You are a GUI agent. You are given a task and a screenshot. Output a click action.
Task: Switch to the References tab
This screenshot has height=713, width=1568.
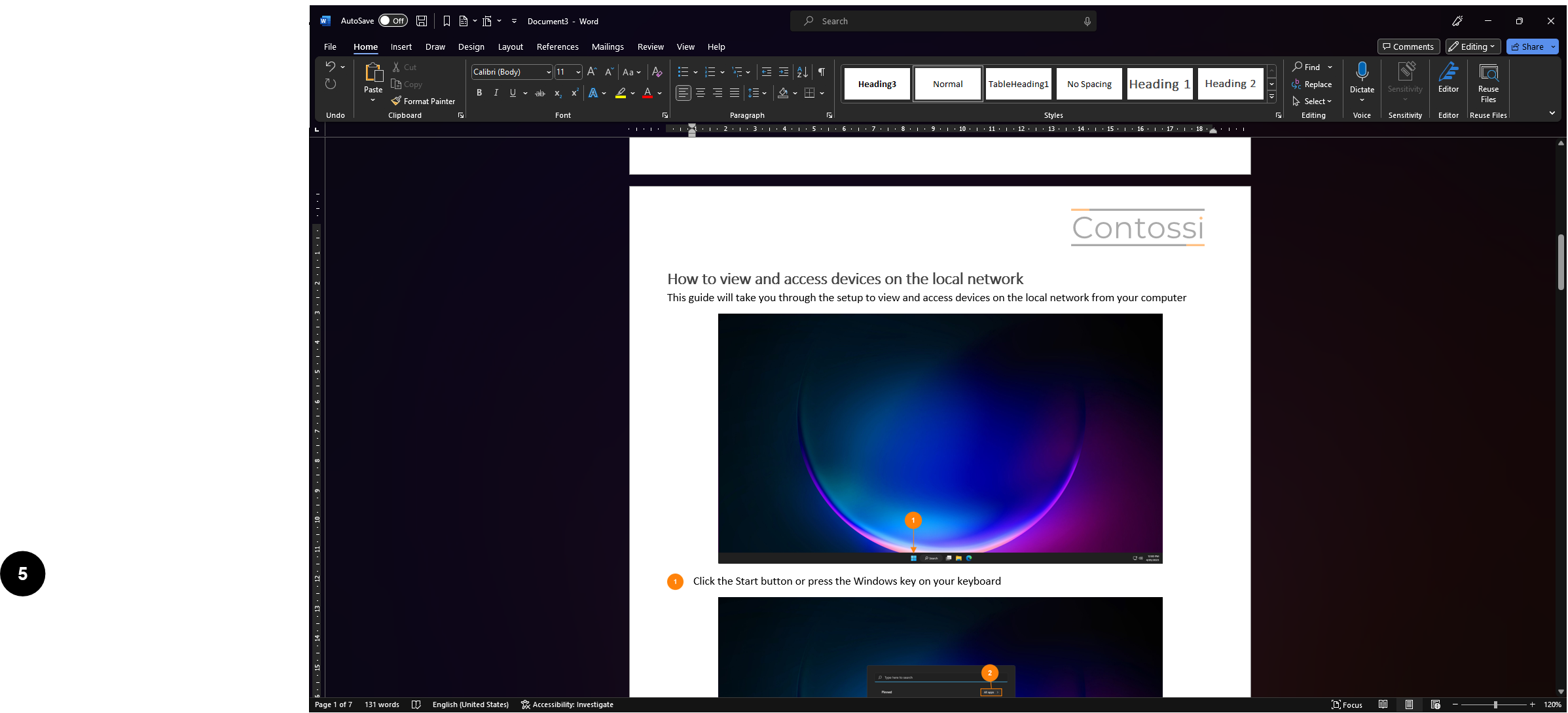pos(557,46)
